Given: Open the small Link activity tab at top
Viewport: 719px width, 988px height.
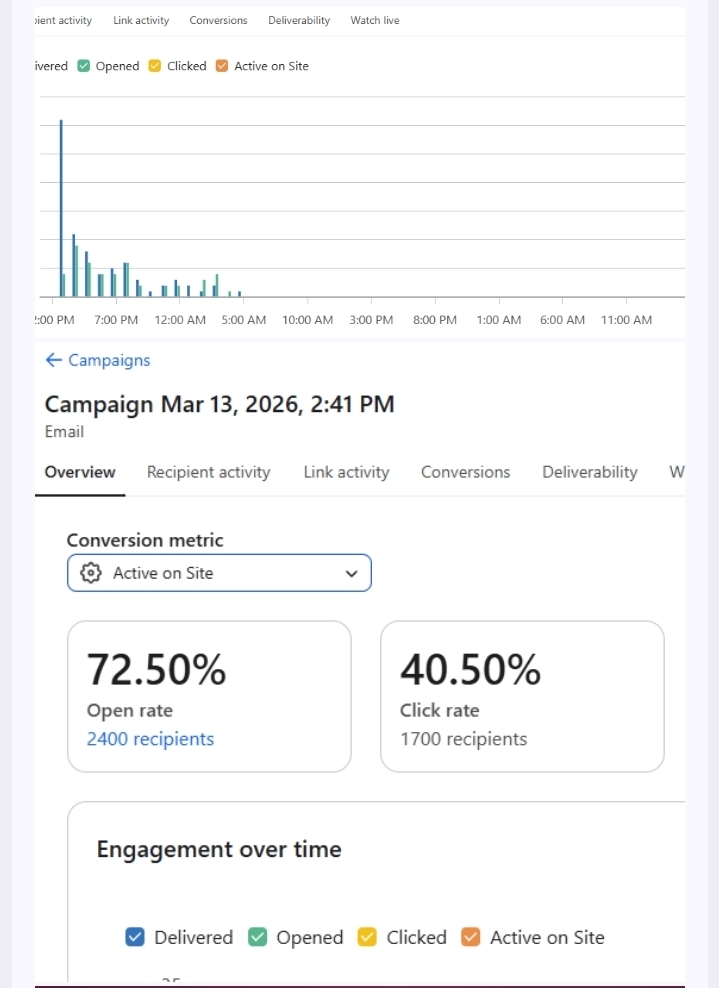Looking at the screenshot, I should pos(141,20).
